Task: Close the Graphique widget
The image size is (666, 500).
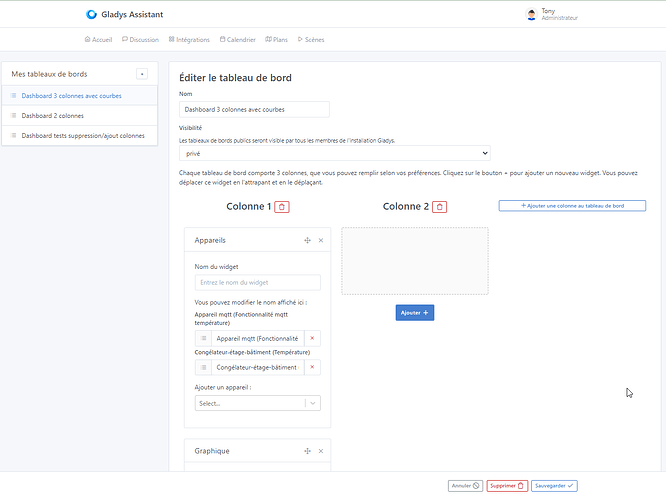Action: [x=321, y=452]
